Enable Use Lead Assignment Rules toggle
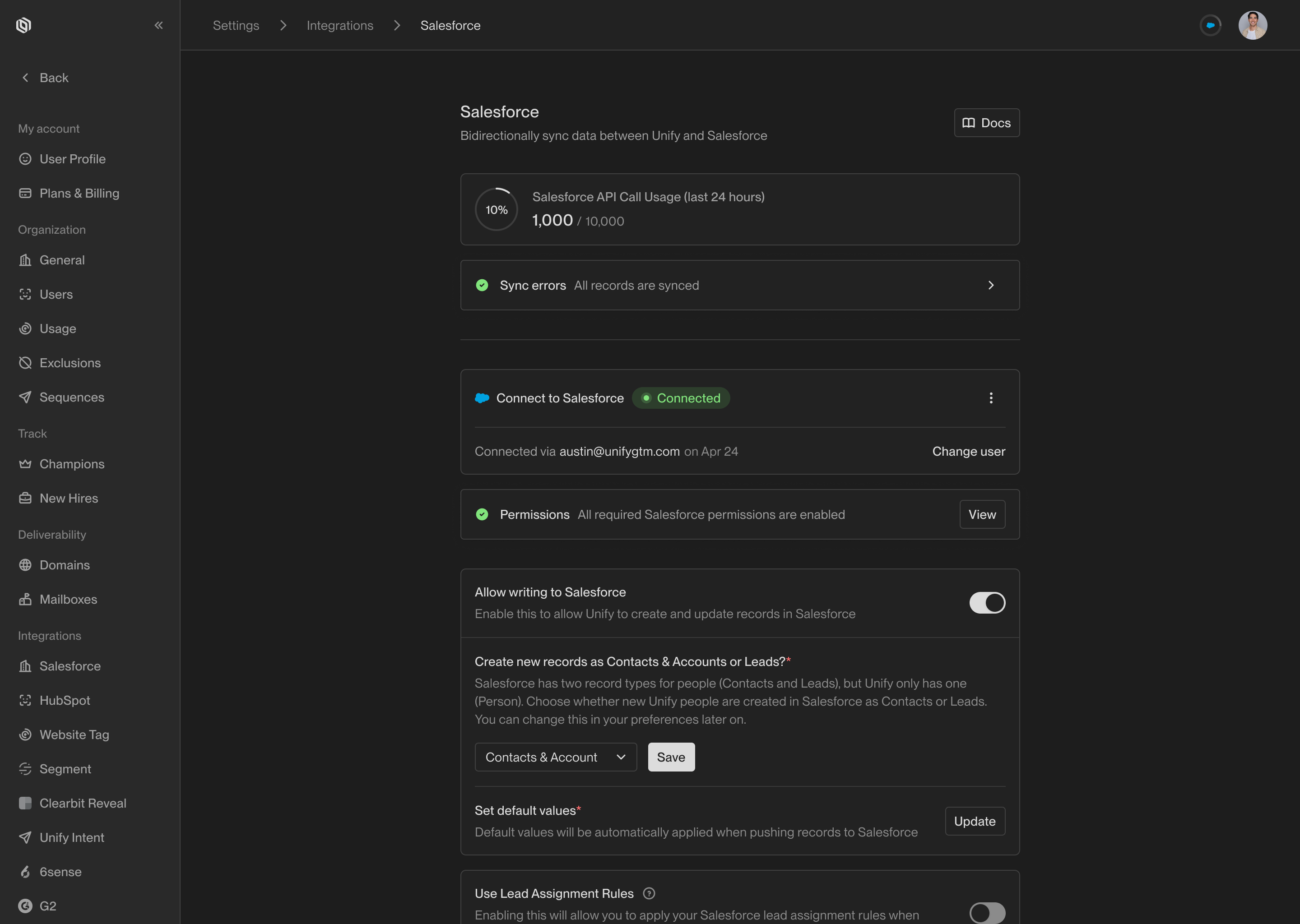 pos(987,913)
